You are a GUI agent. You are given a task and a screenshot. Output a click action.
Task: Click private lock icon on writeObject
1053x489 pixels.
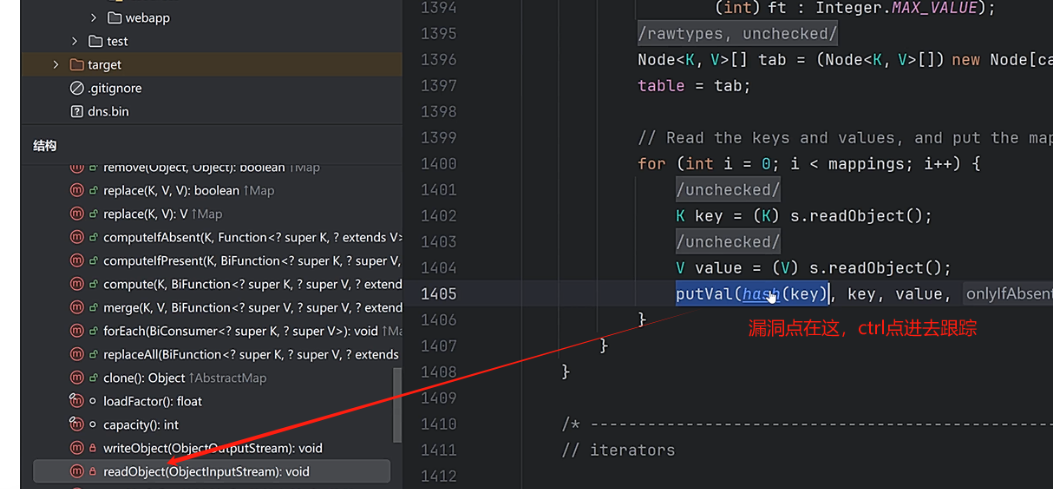click(x=93, y=448)
